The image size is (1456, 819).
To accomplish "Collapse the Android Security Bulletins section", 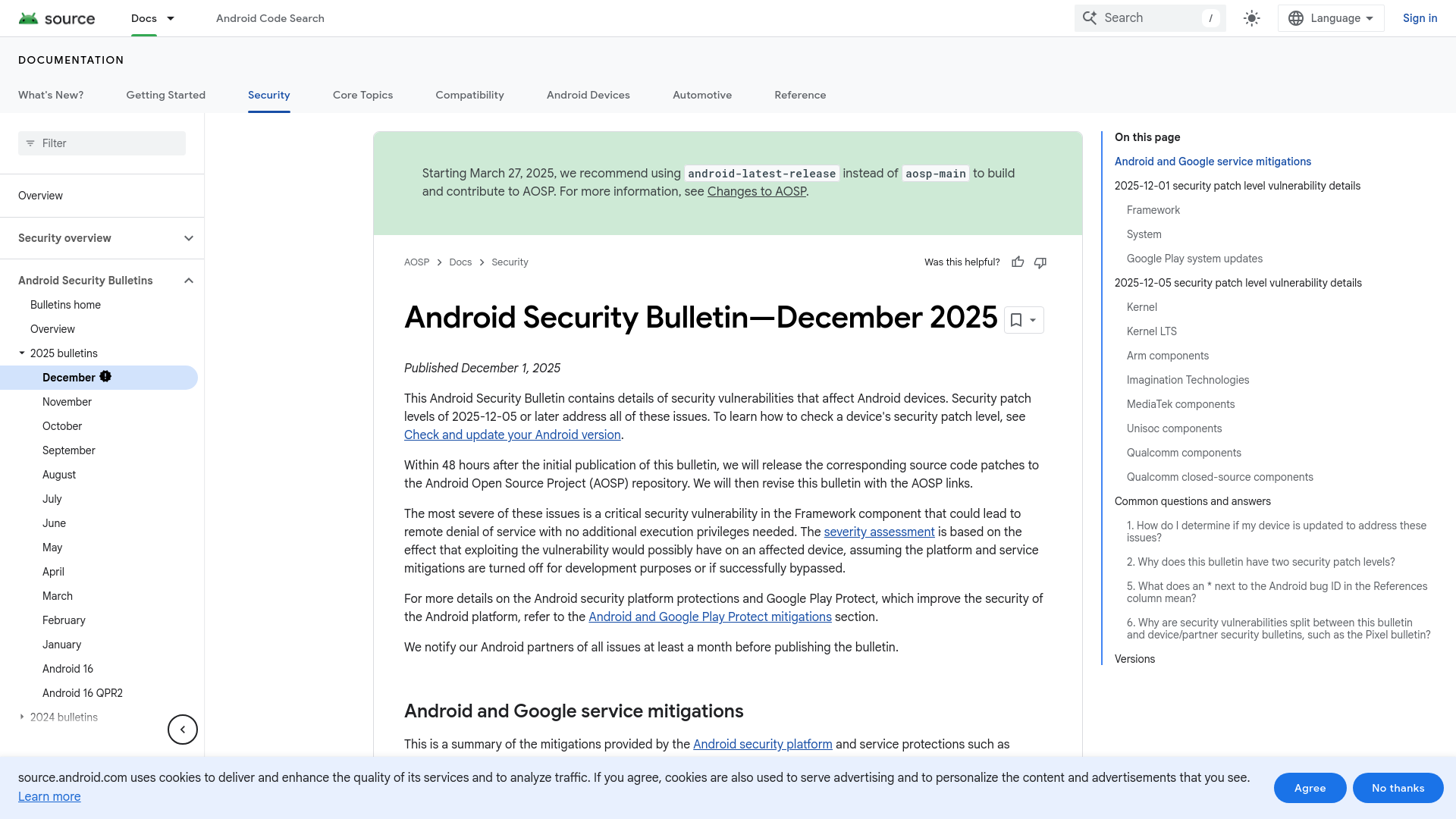I will [x=188, y=280].
